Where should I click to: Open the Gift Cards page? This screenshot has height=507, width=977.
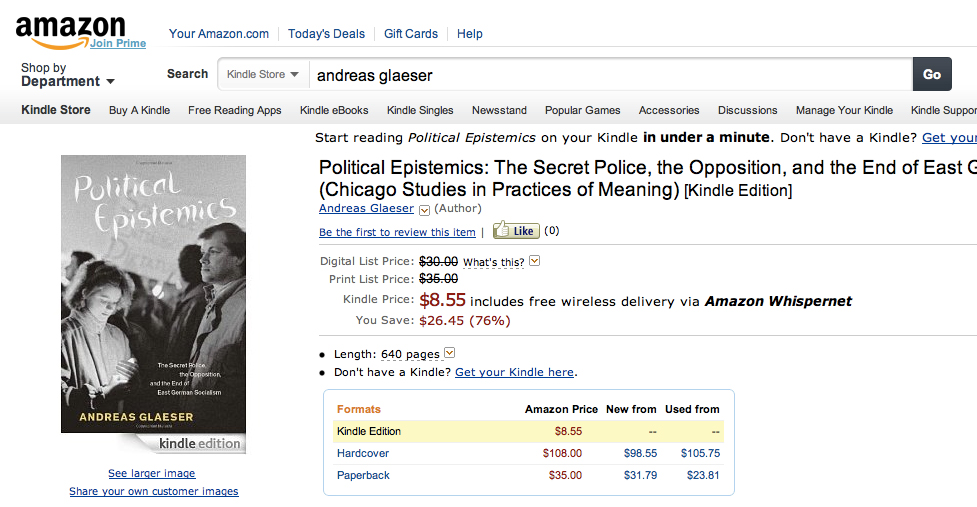(x=411, y=33)
